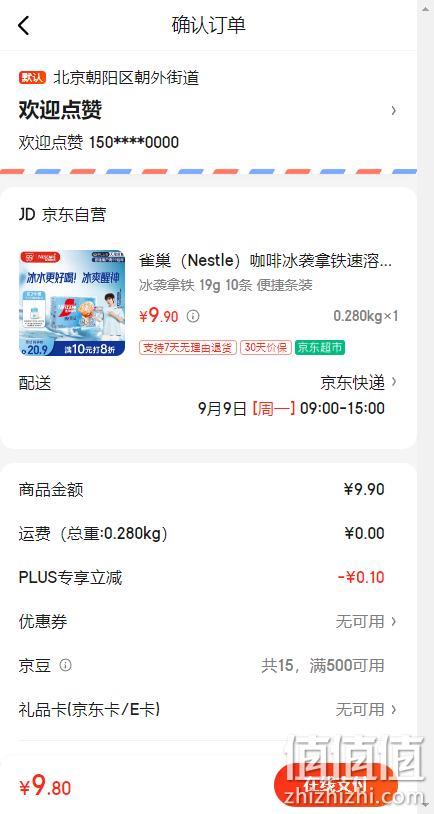The image size is (434, 814).
Task: Tap the 确认订单 page title
Action: [208, 25]
